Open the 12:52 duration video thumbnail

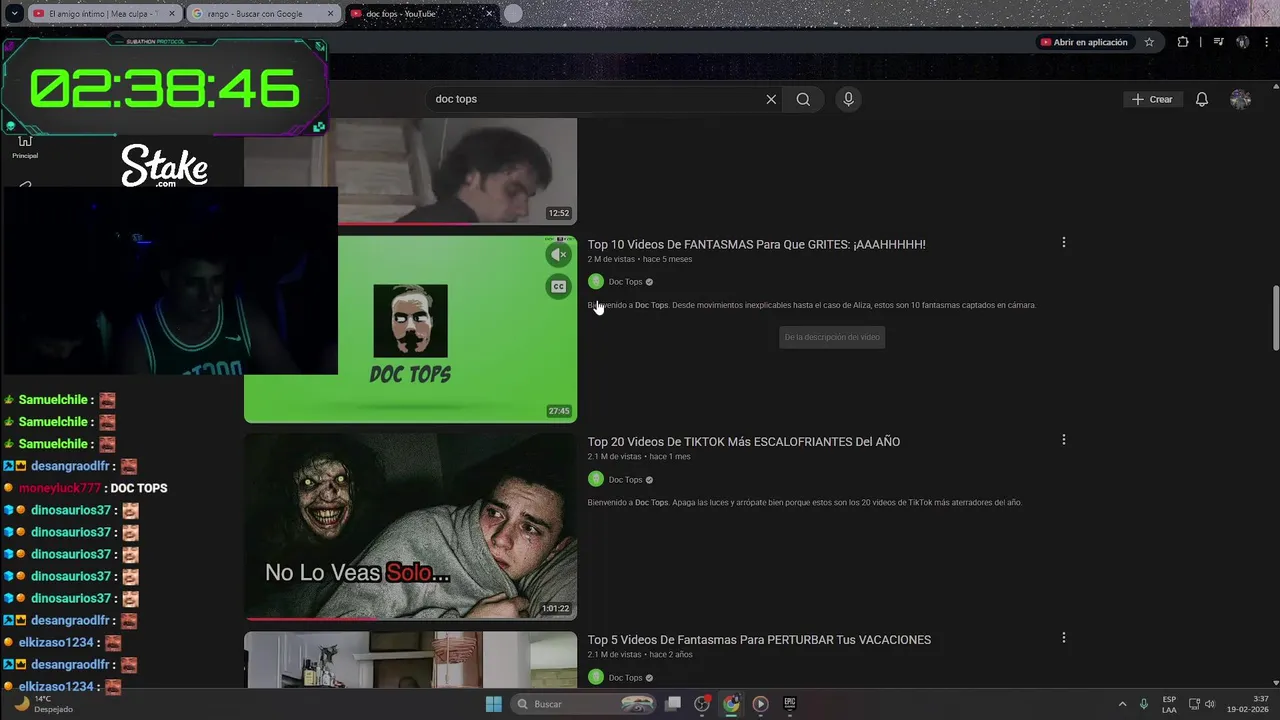click(x=456, y=171)
